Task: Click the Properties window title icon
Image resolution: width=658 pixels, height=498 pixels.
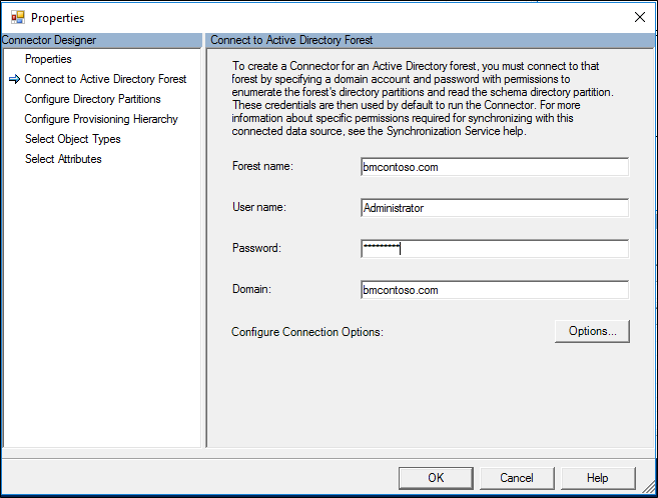Action: point(18,17)
